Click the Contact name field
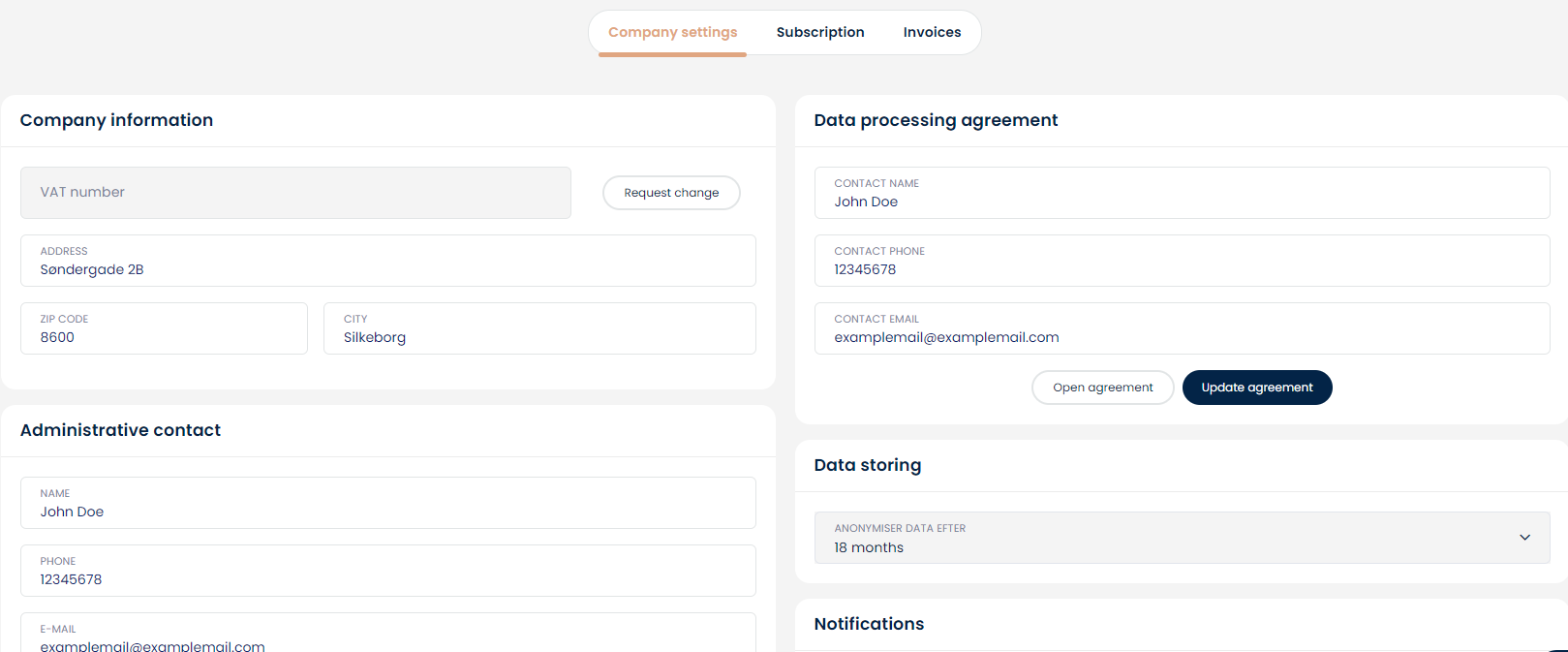 tap(1182, 194)
